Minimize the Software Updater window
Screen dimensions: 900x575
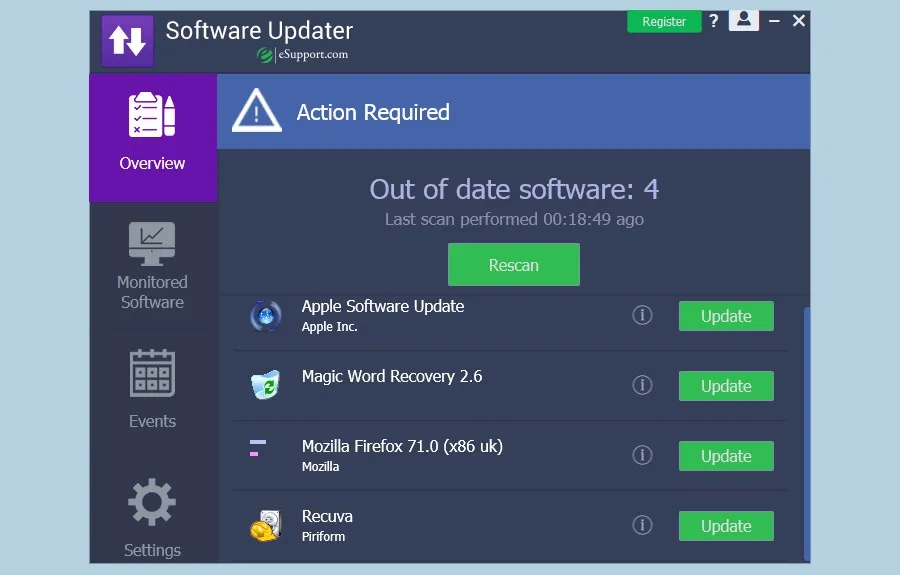pyautogui.click(x=774, y=21)
